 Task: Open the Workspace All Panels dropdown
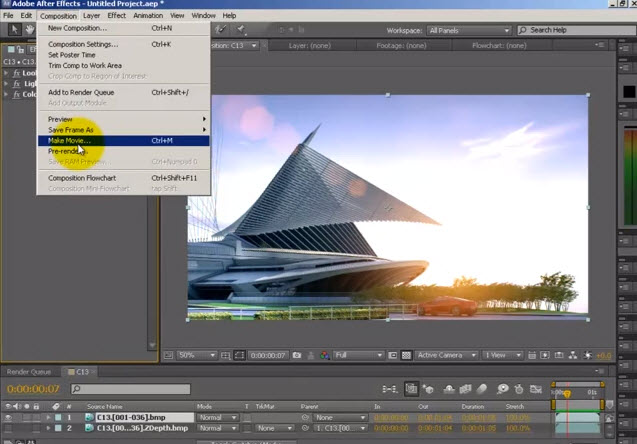(468, 30)
